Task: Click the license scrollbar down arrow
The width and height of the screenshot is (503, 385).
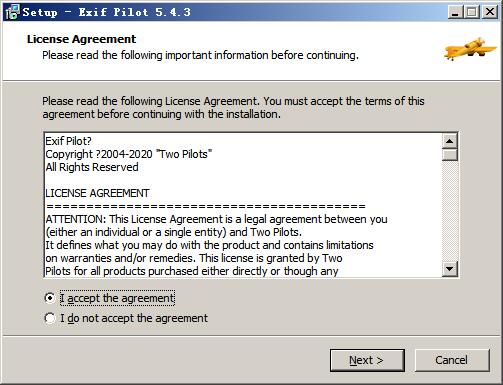Action: [450, 269]
